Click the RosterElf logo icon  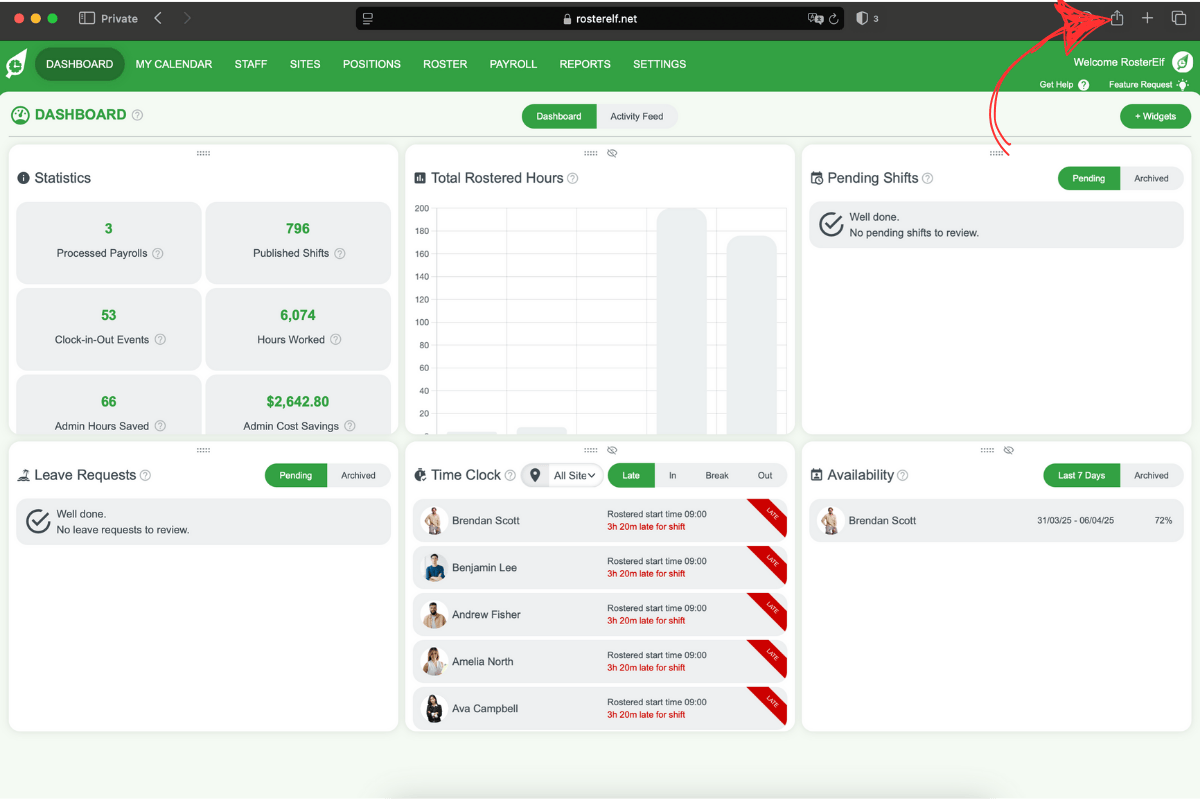tap(17, 64)
